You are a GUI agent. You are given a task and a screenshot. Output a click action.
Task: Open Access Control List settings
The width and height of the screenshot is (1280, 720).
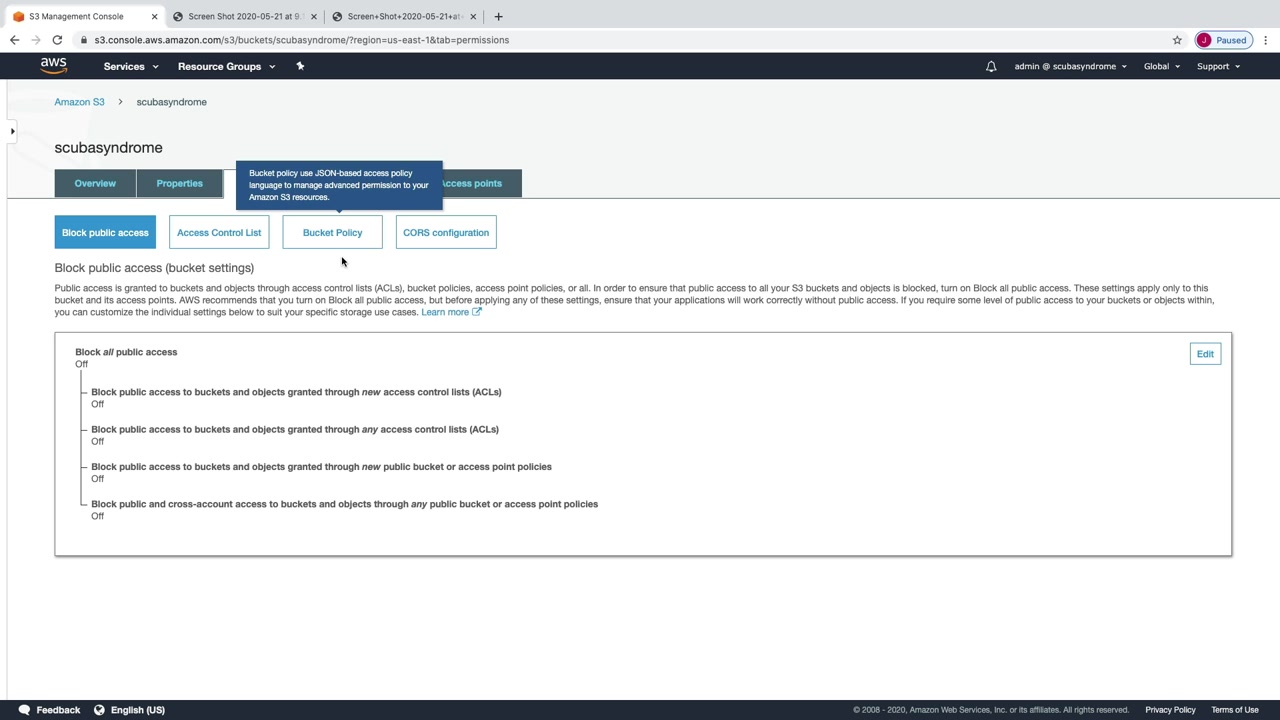[x=219, y=232]
